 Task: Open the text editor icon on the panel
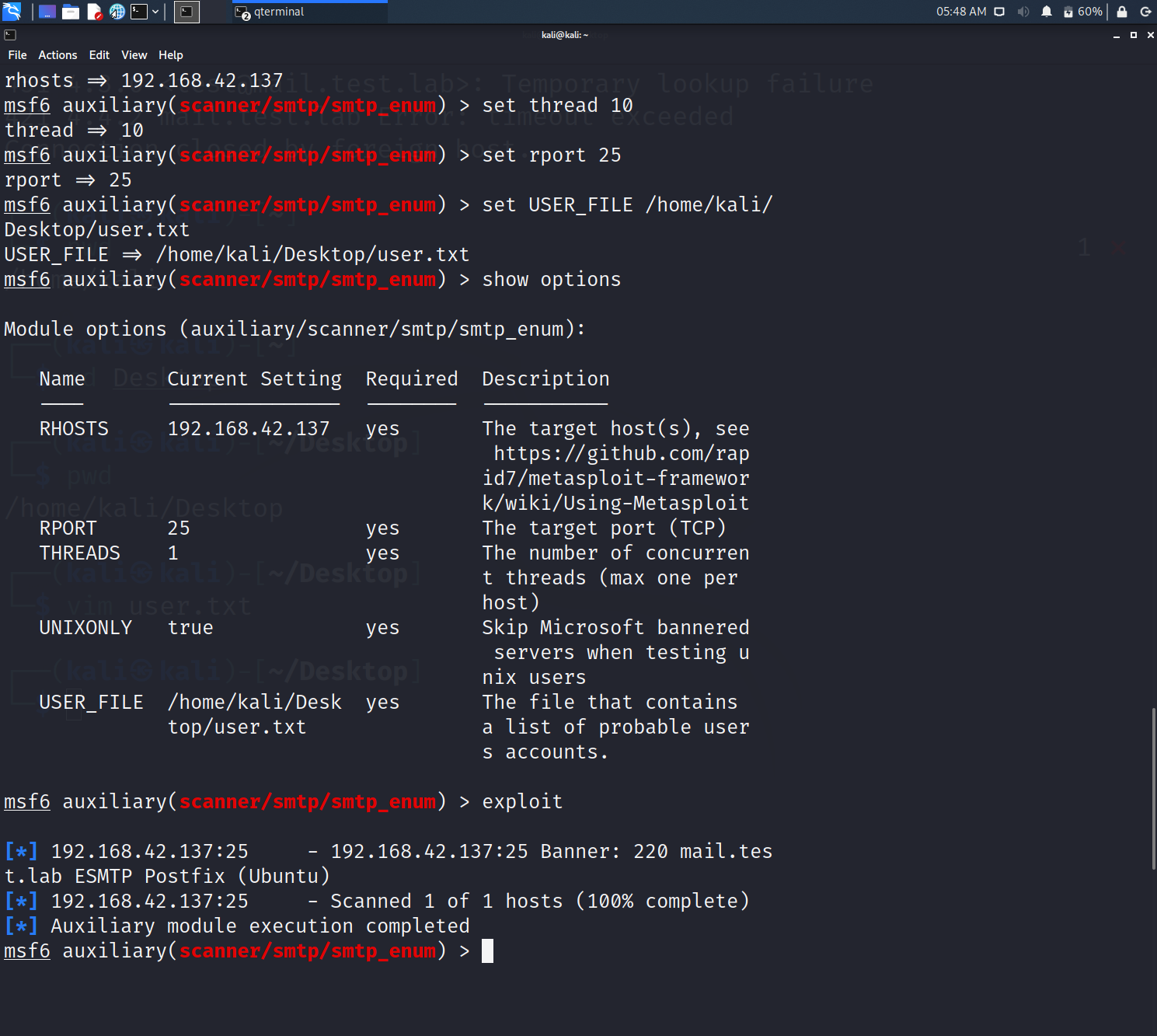click(93, 11)
